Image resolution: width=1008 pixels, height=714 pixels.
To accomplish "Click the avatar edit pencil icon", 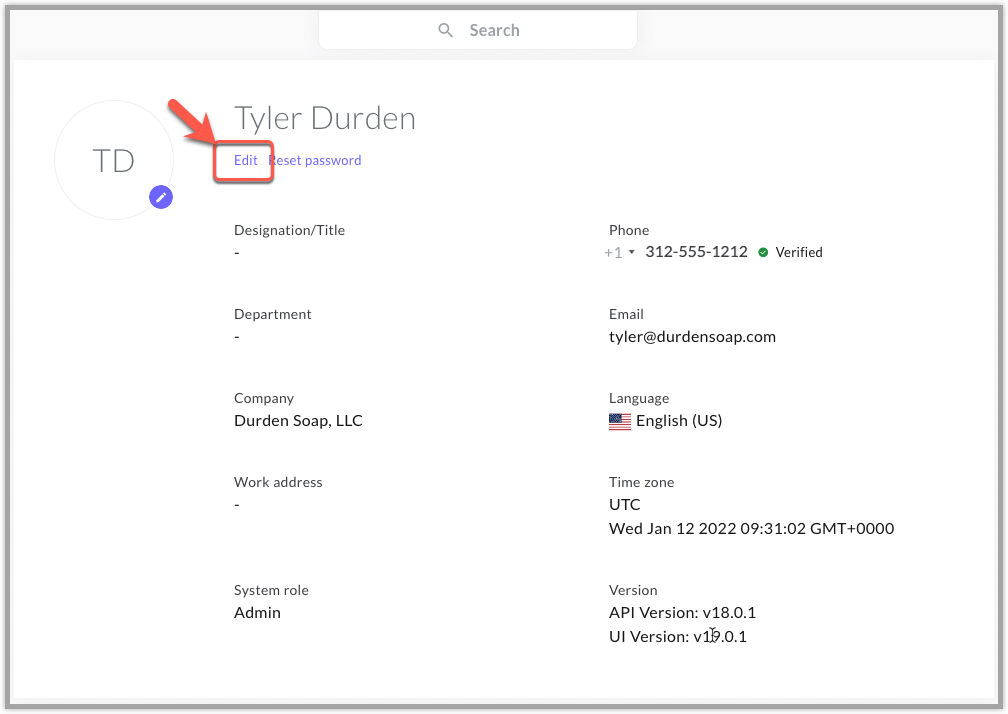I will point(161,197).
